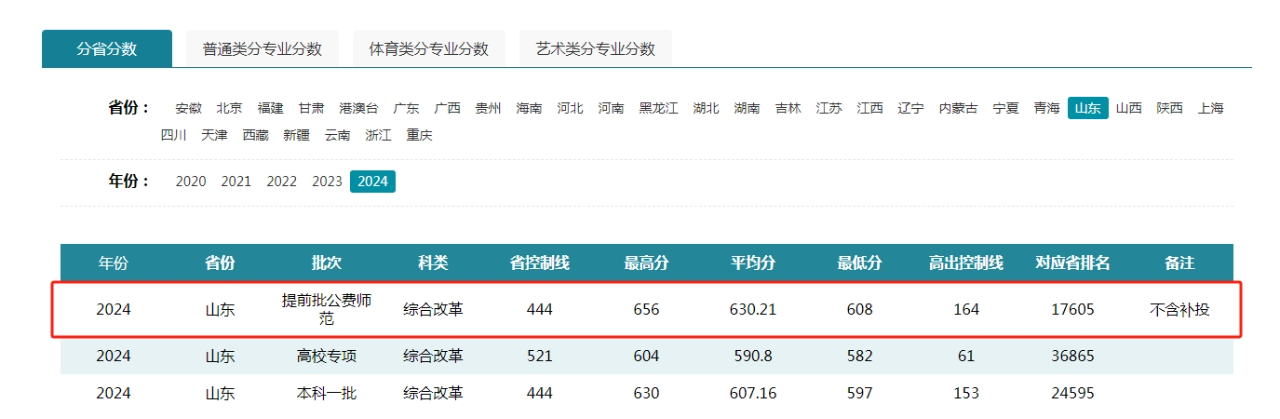Select province 陕西

1170,108
